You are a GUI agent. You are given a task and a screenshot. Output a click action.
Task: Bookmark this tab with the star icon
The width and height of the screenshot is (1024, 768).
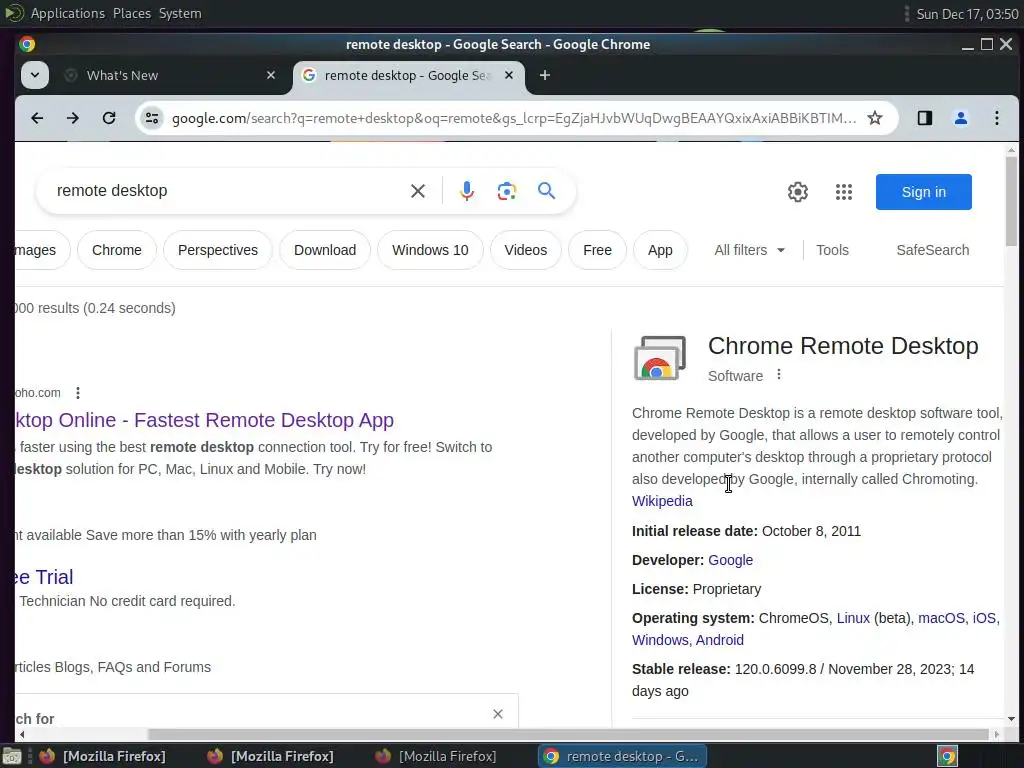(x=874, y=118)
